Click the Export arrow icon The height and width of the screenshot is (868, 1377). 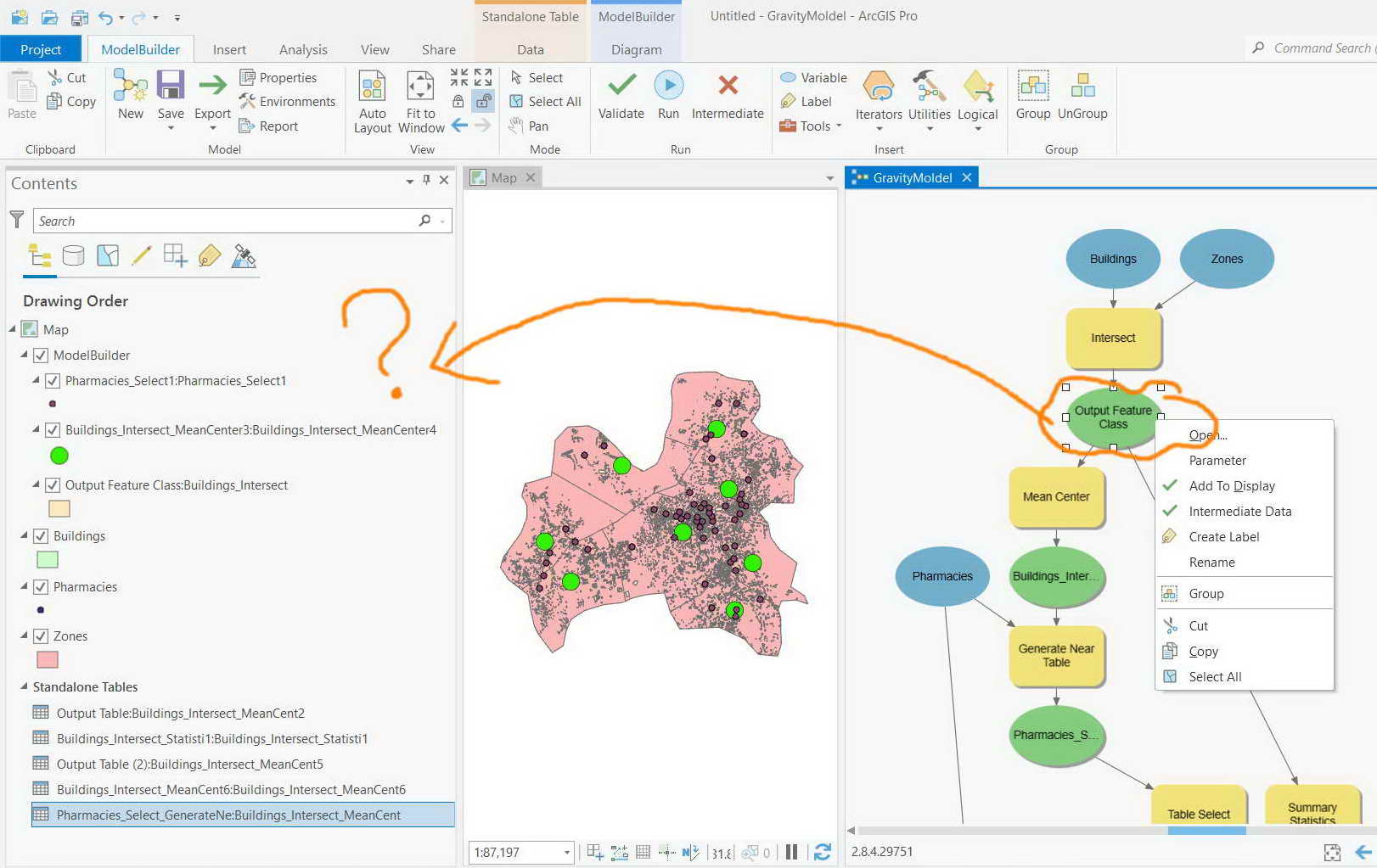point(212,85)
